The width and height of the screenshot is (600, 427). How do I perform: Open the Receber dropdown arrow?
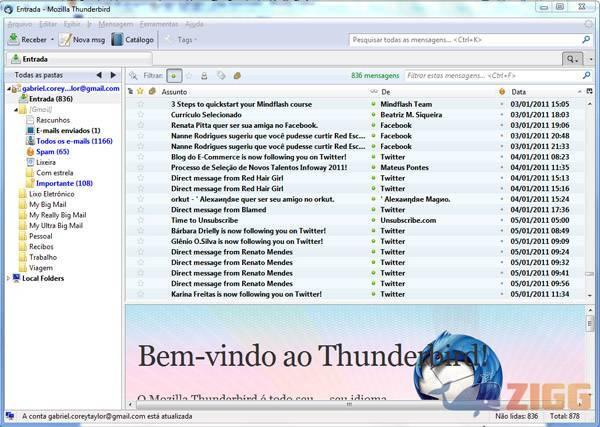(x=52, y=40)
